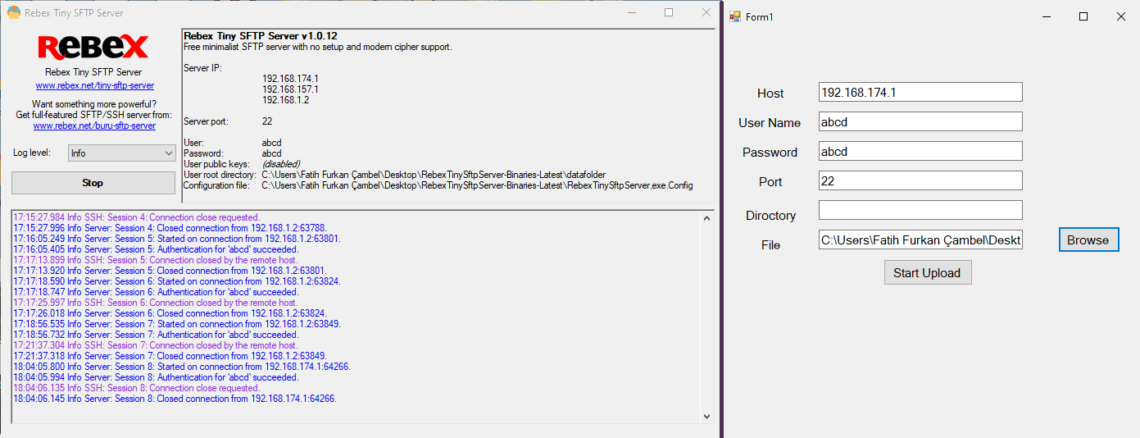This screenshot has width=1140, height=438.
Task: Click the log scrollbar down arrow
Action: tap(708, 416)
